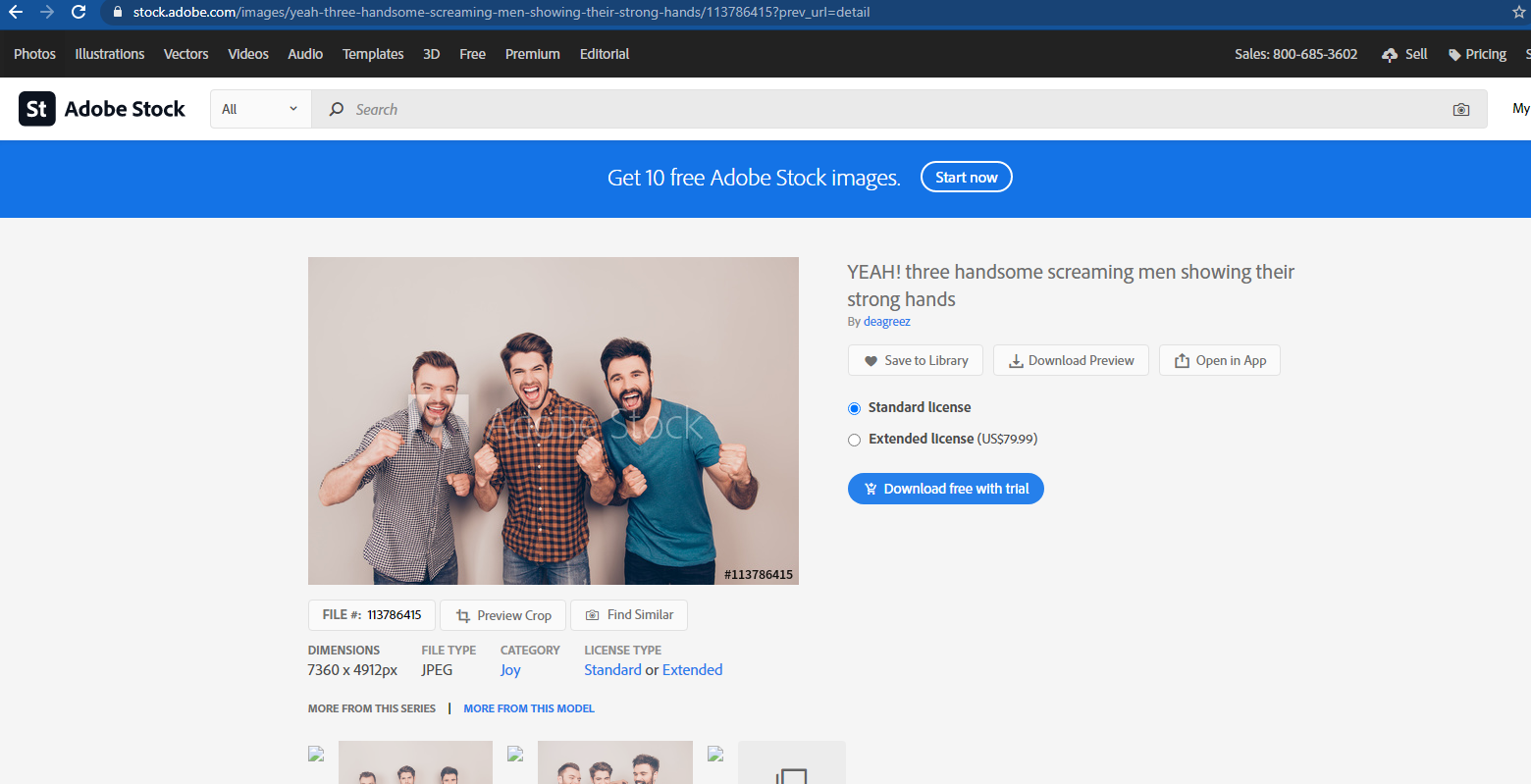Screen dimensions: 1531x784
Task: Click the padlock icon in address bar
Action: pos(117,12)
